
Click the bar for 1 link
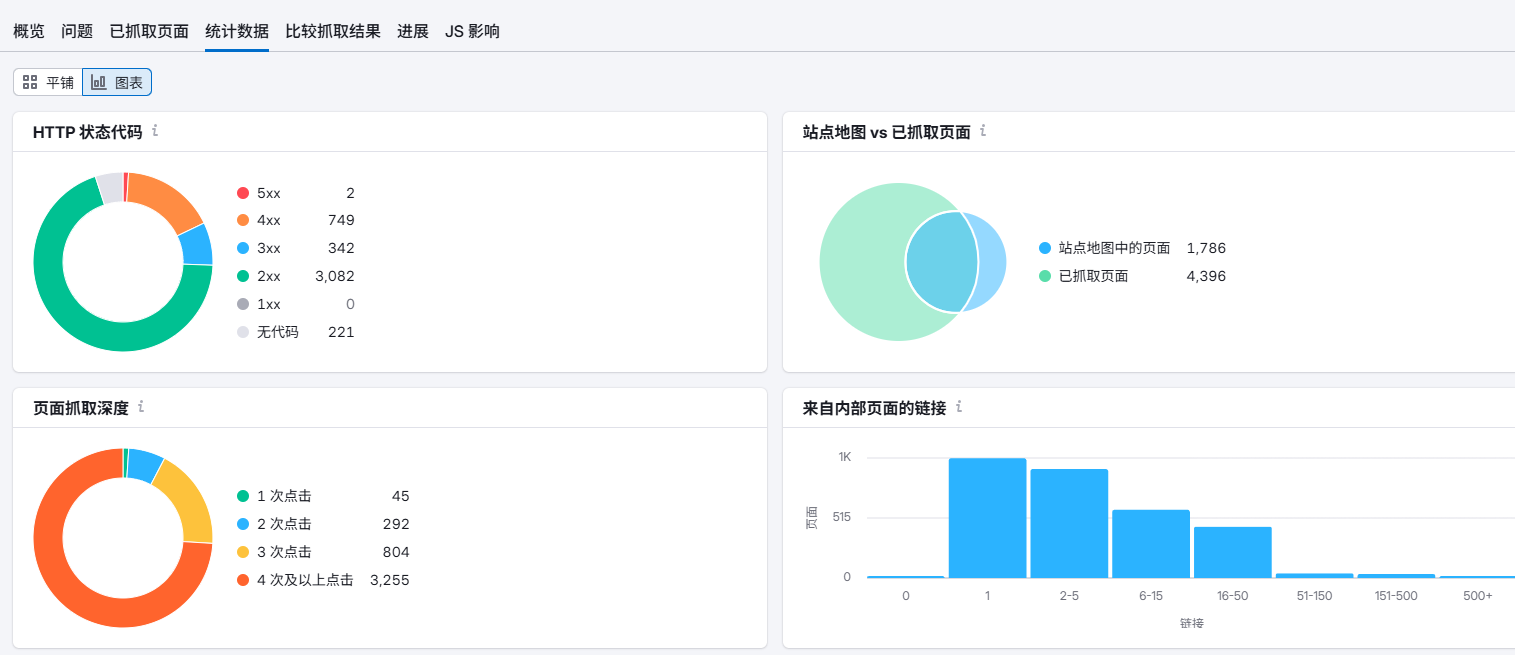987,518
